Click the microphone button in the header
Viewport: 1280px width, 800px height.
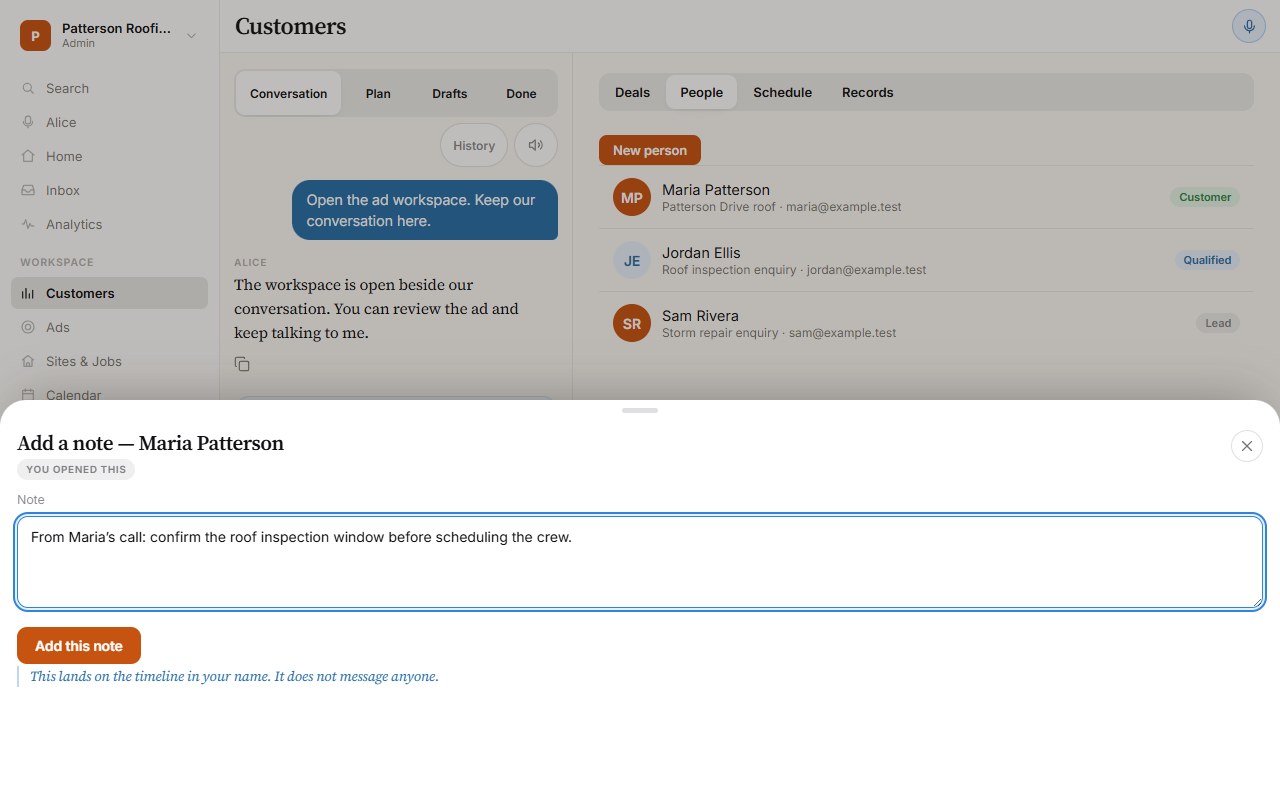[x=1248, y=26]
